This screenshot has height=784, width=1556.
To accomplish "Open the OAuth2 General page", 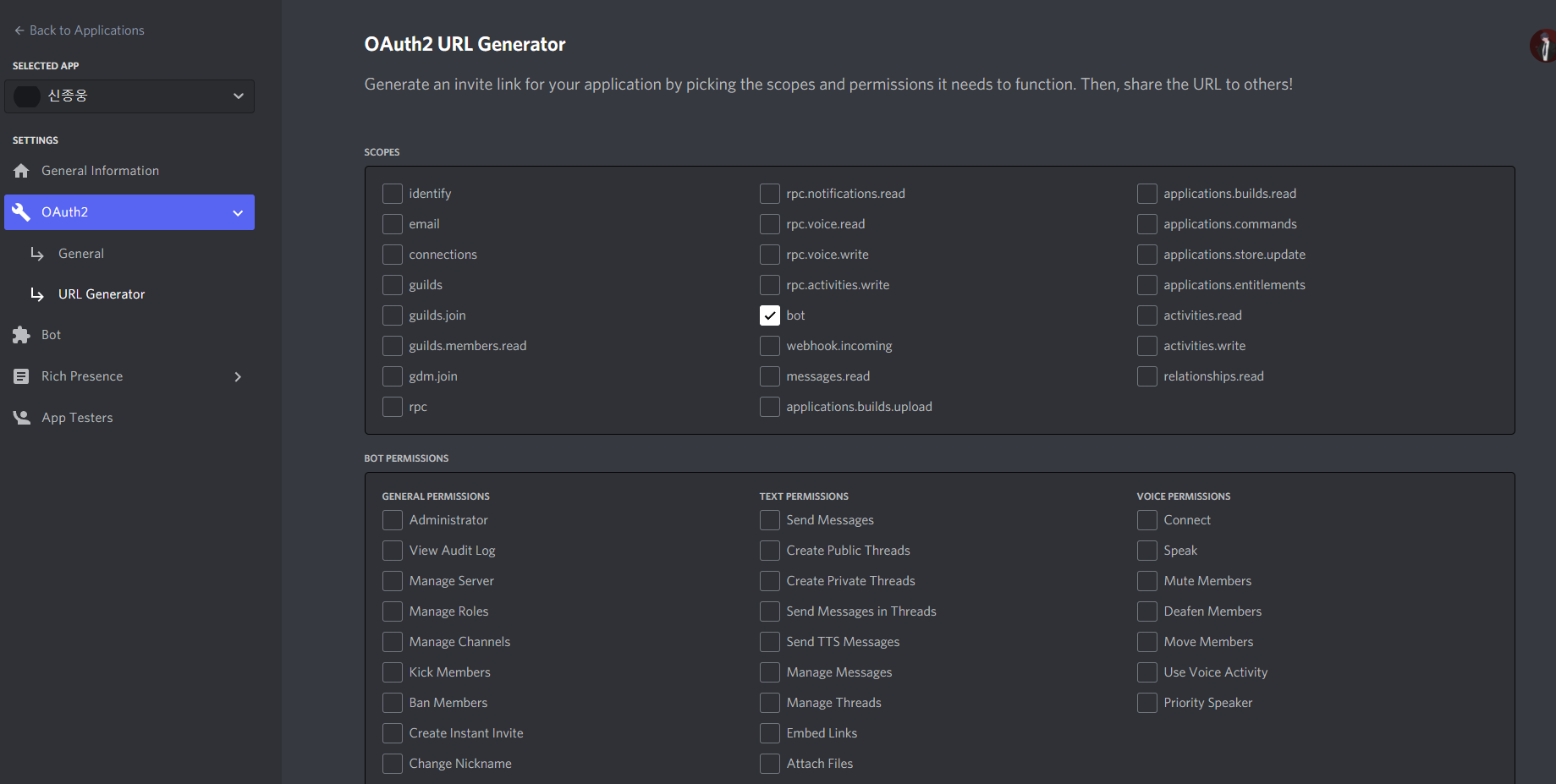I will pos(81,254).
